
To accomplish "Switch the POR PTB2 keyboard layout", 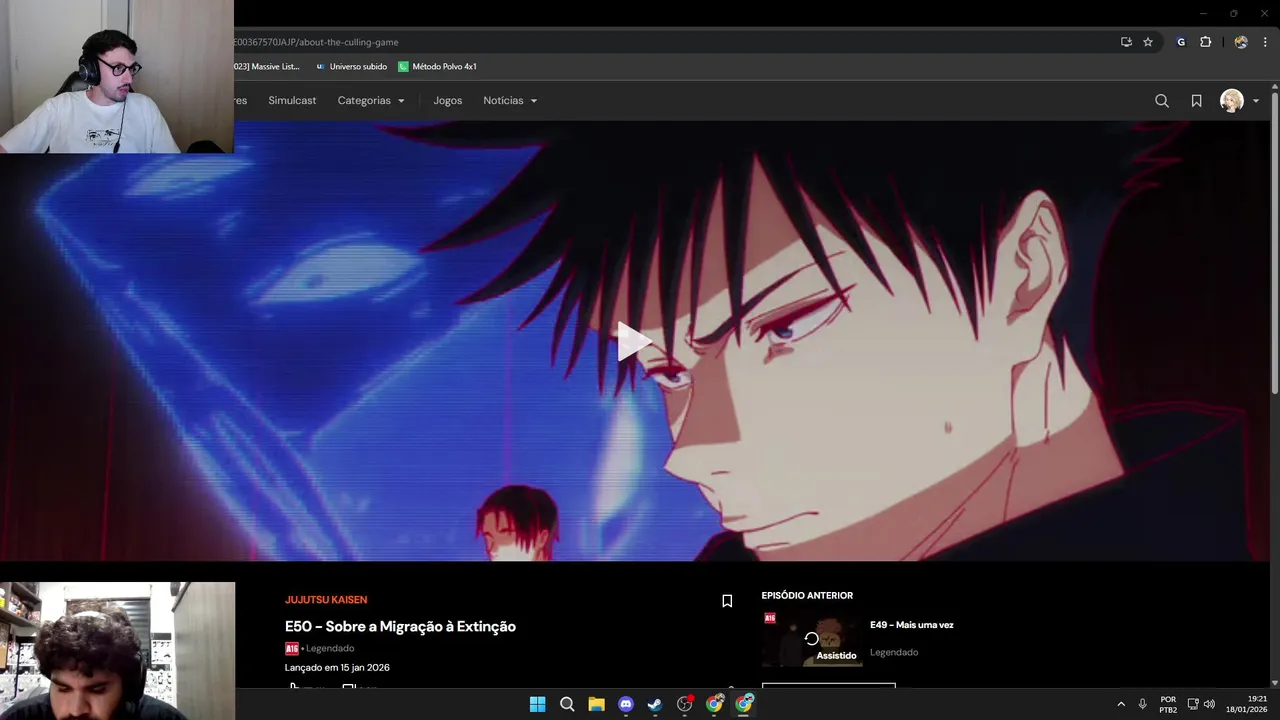I will point(1168,704).
